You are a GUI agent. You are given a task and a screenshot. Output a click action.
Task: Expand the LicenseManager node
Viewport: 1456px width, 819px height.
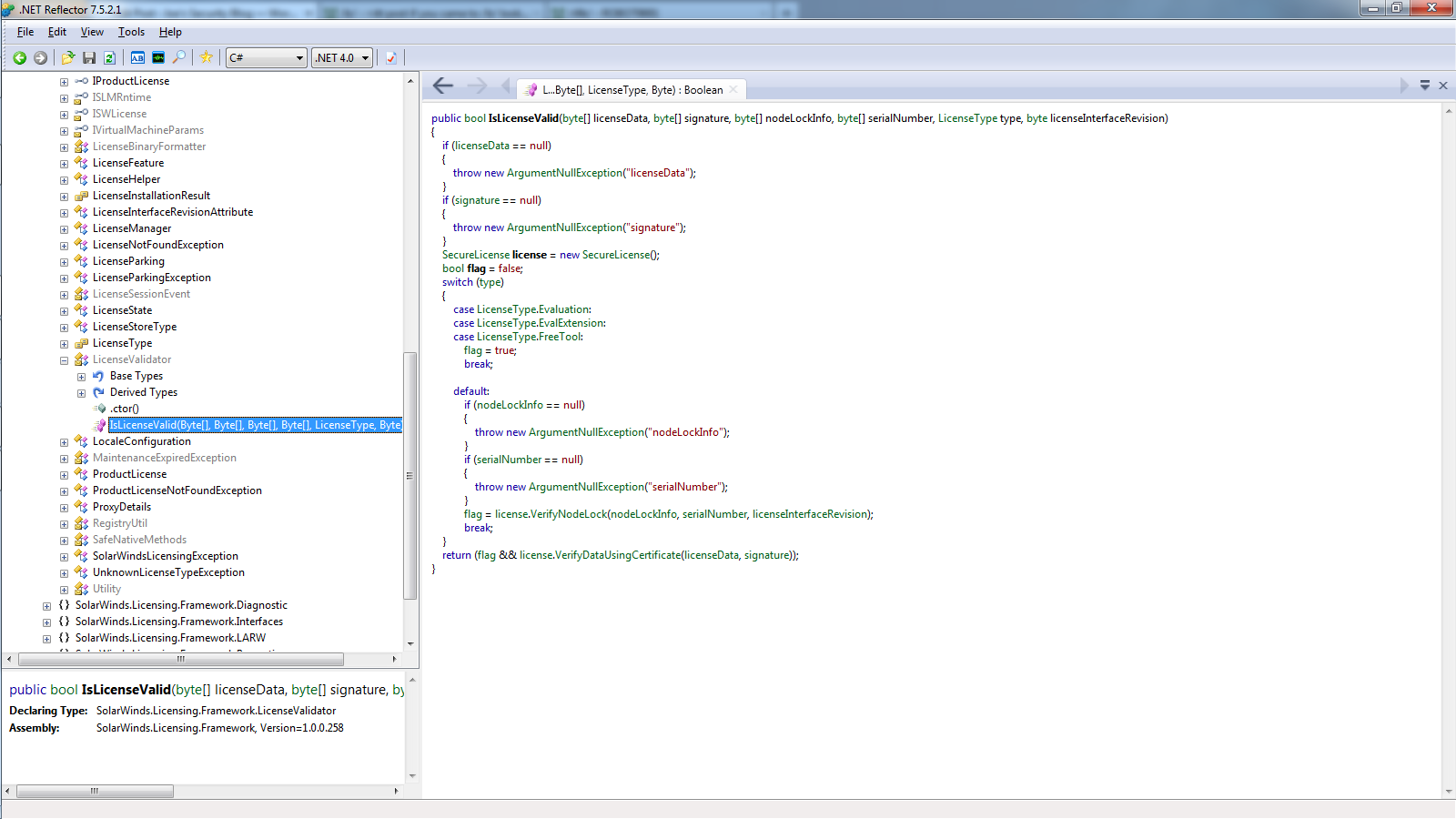point(64,229)
